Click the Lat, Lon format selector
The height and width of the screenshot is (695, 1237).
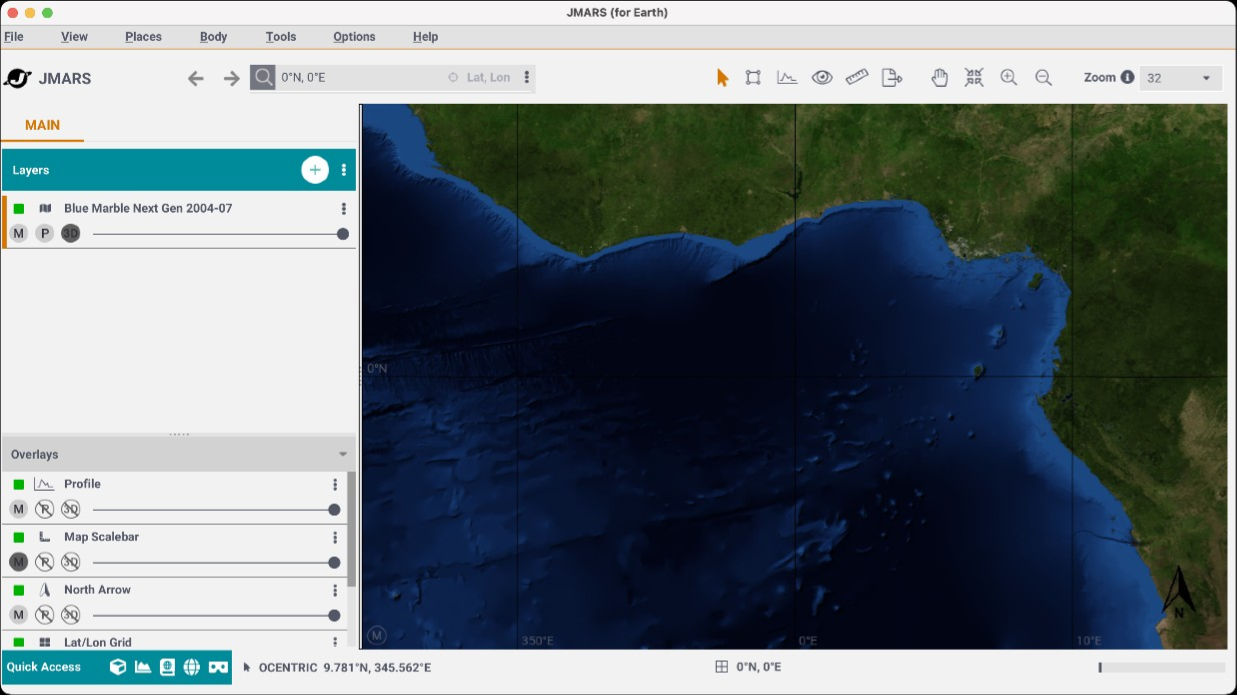tap(481, 77)
